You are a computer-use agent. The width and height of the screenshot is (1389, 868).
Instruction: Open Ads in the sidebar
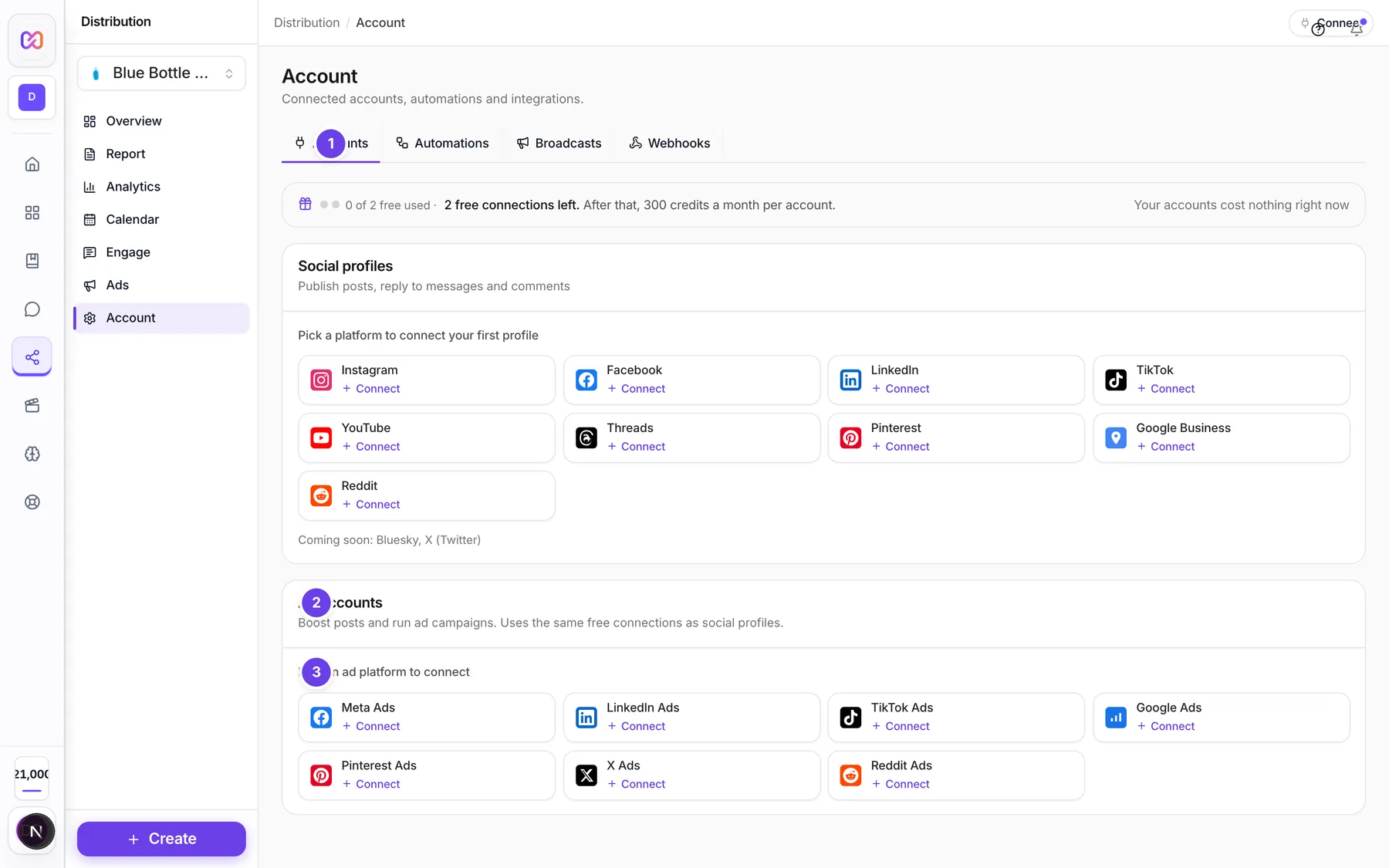[x=161, y=285]
